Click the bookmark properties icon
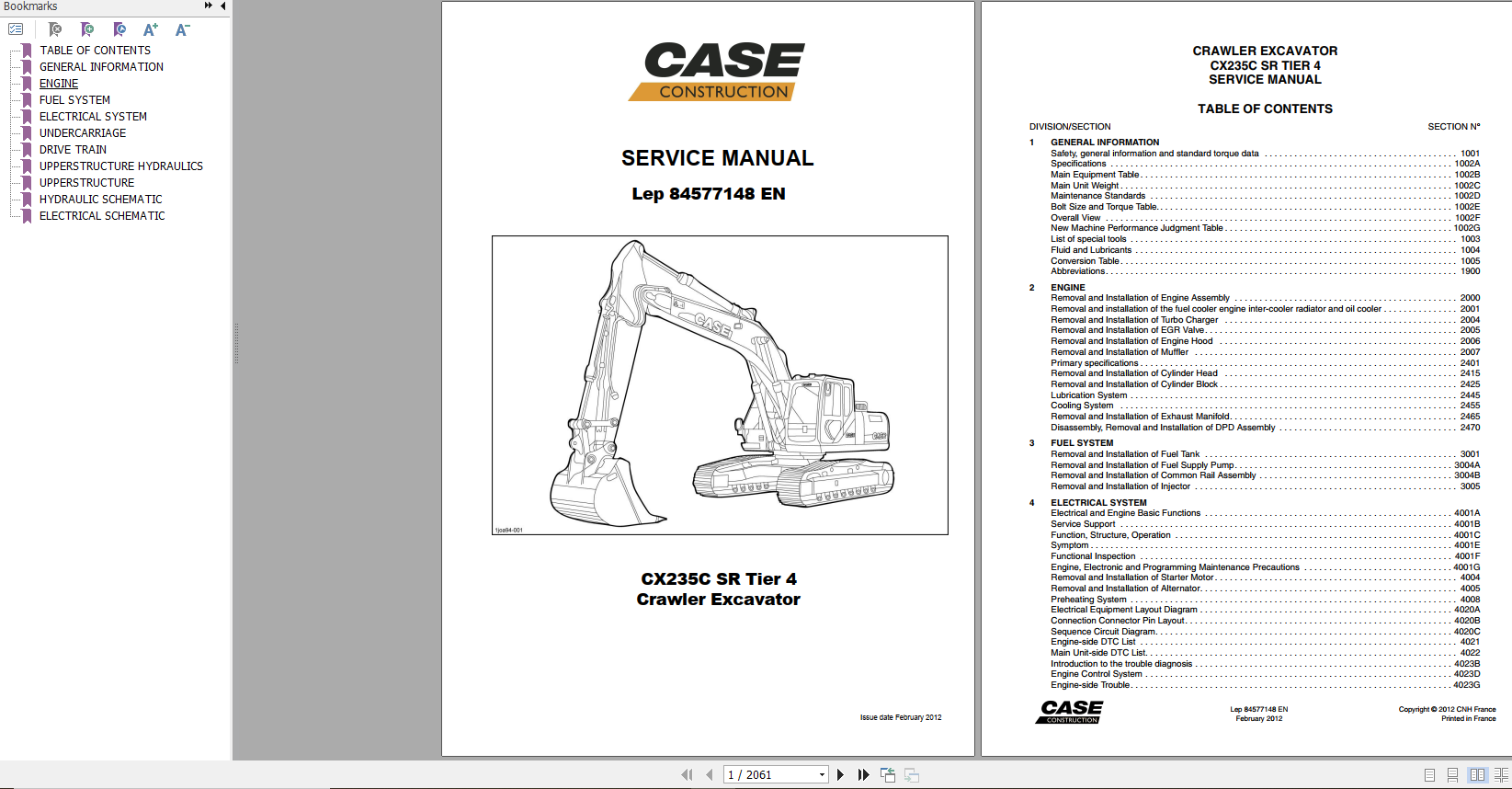The height and width of the screenshot is (789, 1512). [x=119, y=29]
